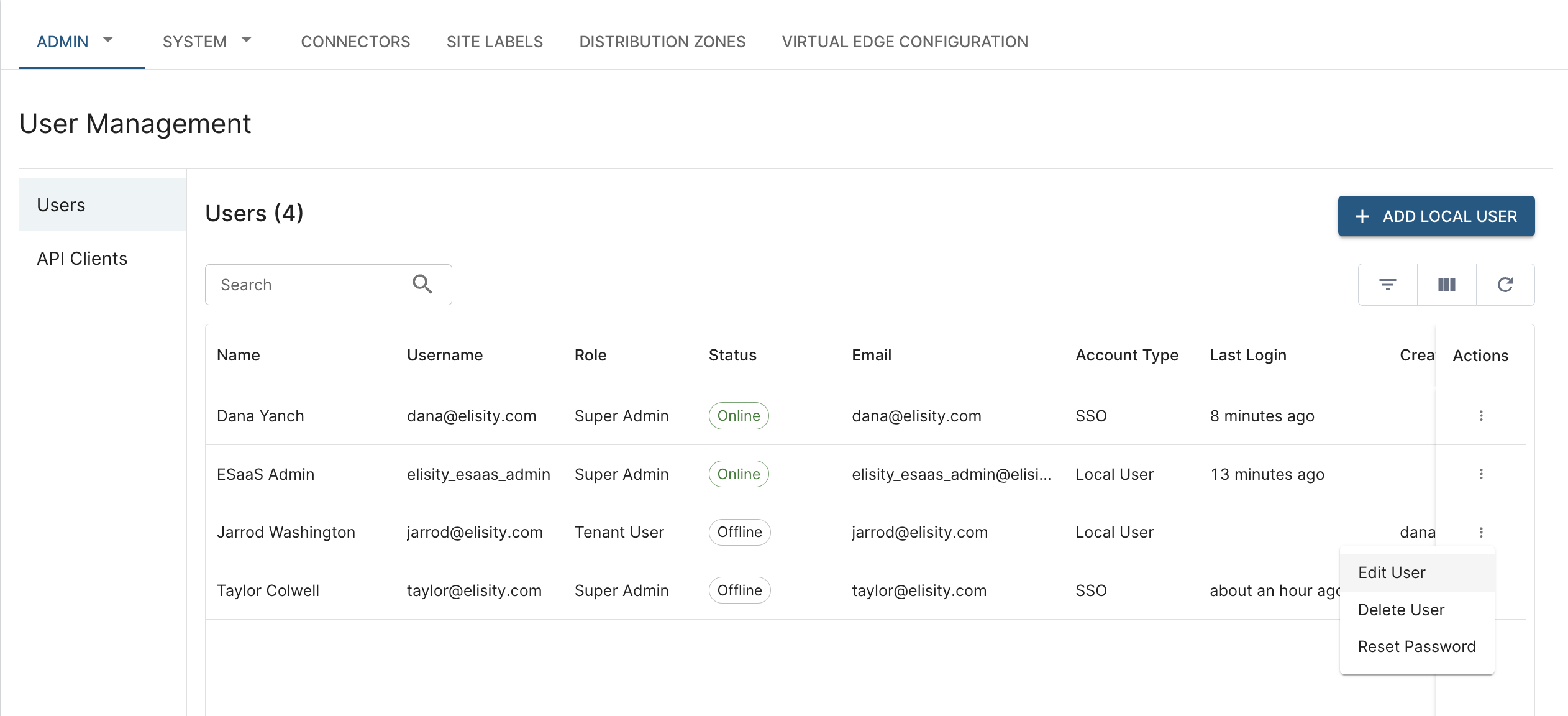
Task: Switch to the CONNECTORS tab
Action: [x=355, y=42]
